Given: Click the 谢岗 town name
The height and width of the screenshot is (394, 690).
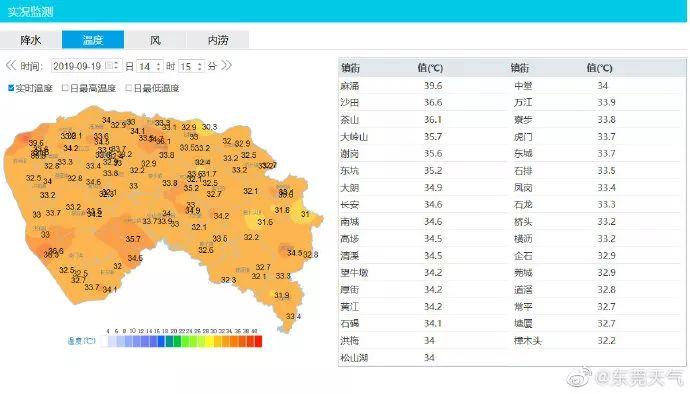Looking at the screenshot, I should (x=350, y=154).
